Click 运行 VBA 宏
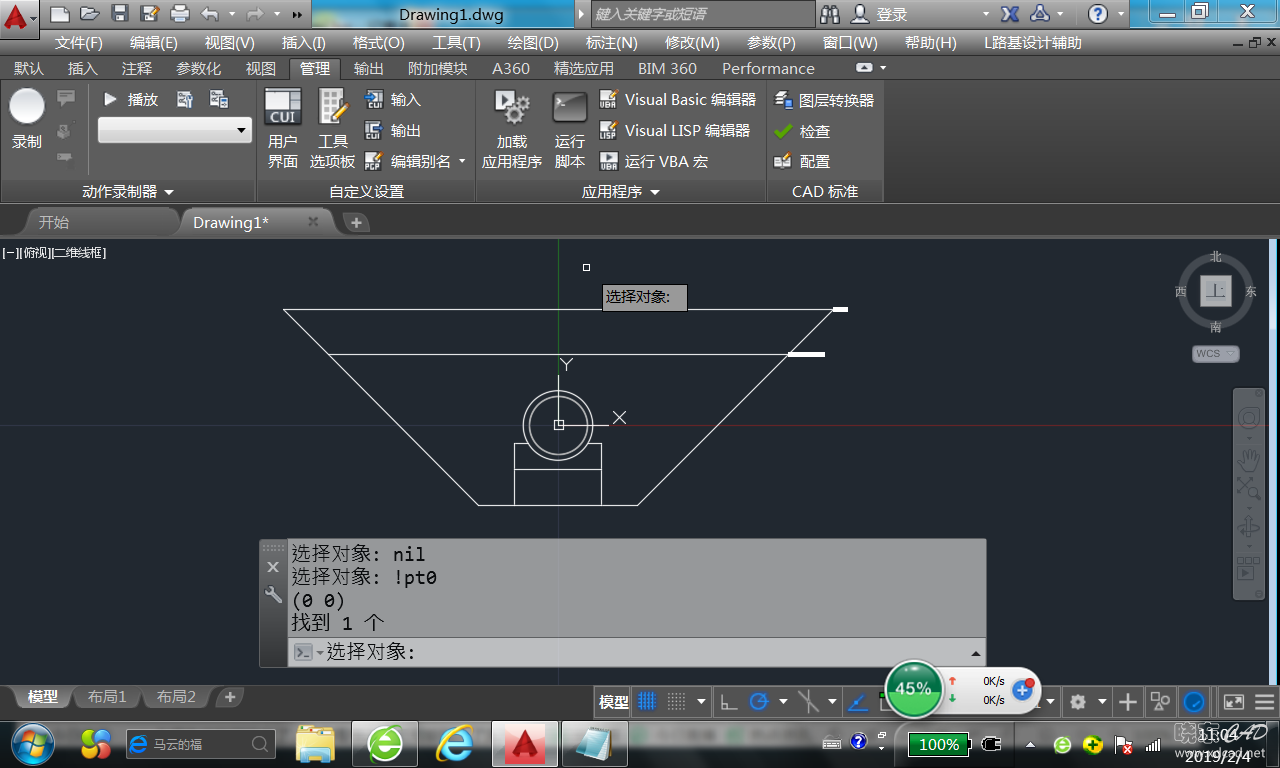1280x768 pixels. (654, 161)
